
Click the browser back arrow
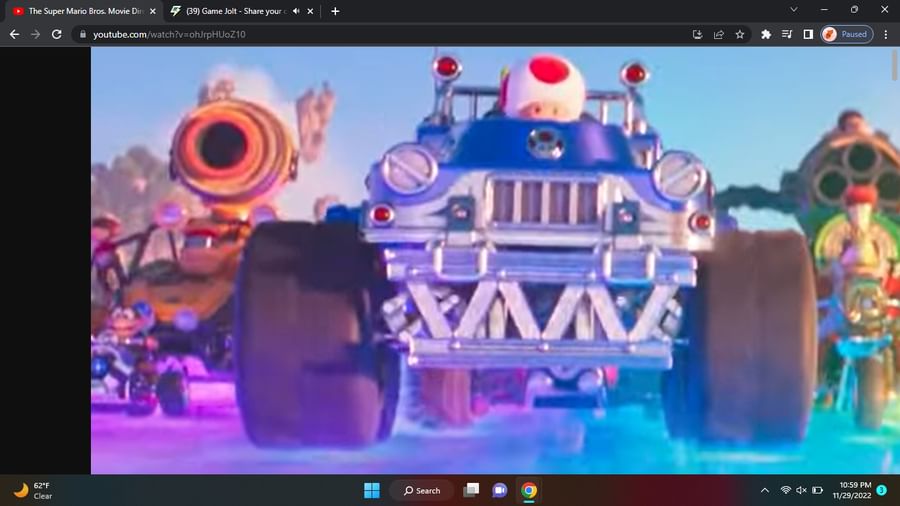click(x=14, y=34)
